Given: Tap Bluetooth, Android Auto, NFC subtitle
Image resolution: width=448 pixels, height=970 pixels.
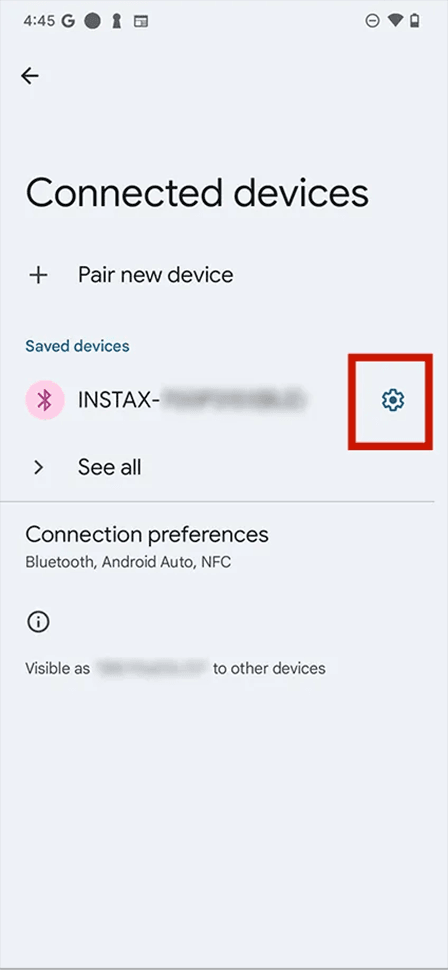Looking at the screenshot, I should click(x=128, y=562).
